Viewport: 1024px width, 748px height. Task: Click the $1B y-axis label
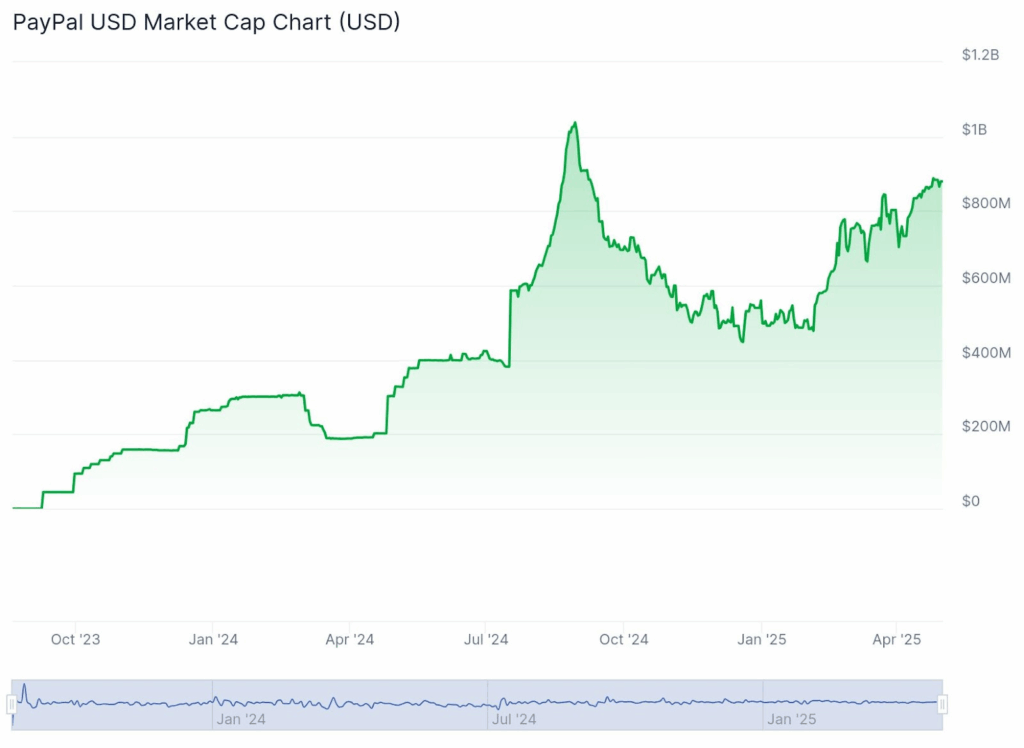point(974,129)
